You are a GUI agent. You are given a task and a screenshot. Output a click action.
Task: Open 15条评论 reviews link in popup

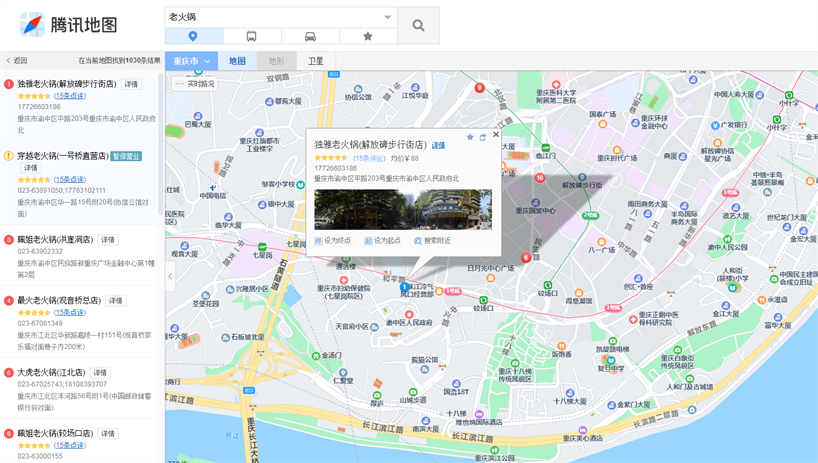click(369, 158)
